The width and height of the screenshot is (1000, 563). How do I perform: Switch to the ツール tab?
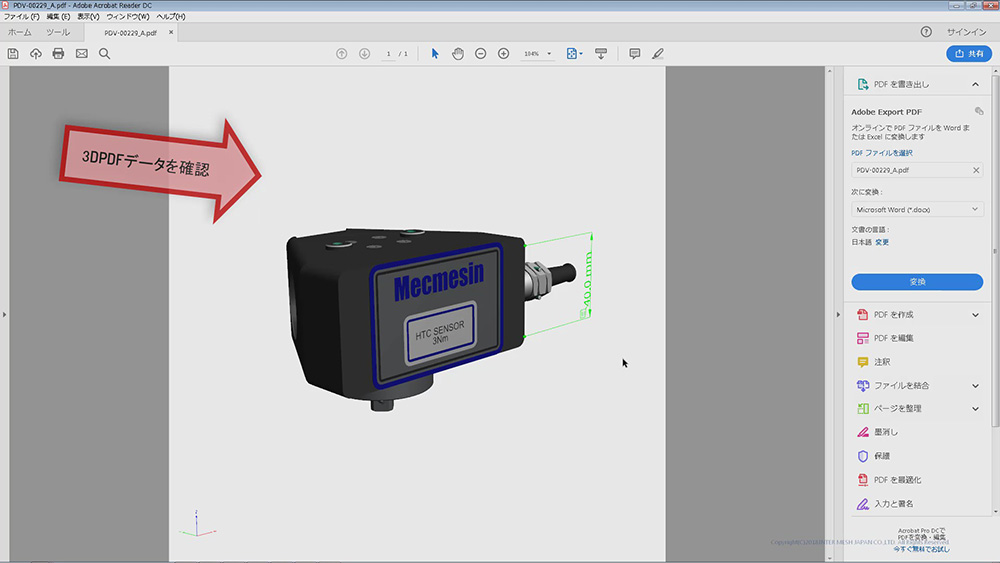coord(58,32)
